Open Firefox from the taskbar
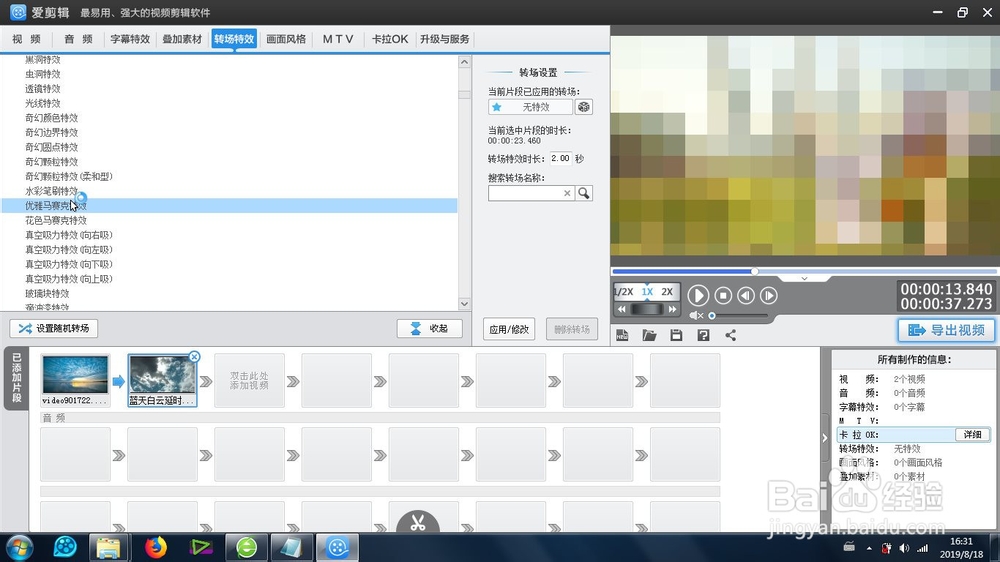 pyautogui.click(x=155, y=547)
